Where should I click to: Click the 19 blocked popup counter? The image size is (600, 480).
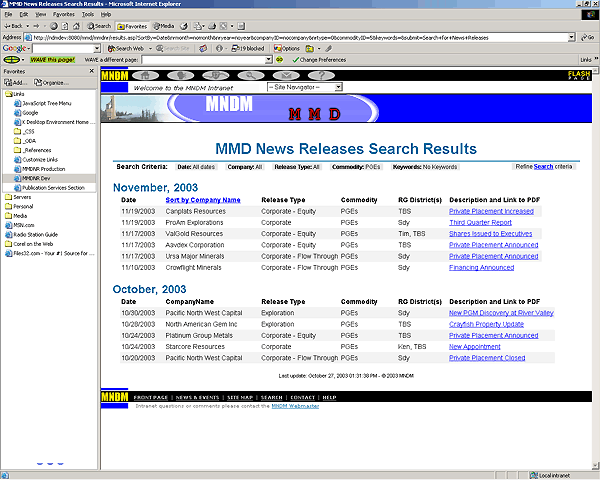tap(248, 49)
